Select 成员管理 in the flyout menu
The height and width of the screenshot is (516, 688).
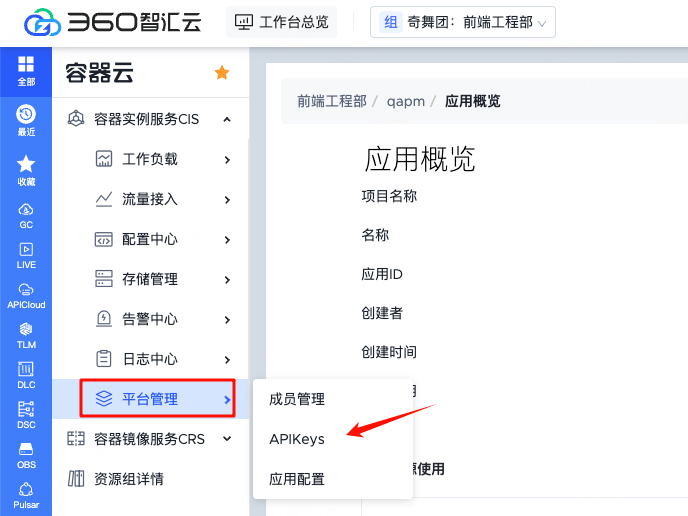pos(297,399)
